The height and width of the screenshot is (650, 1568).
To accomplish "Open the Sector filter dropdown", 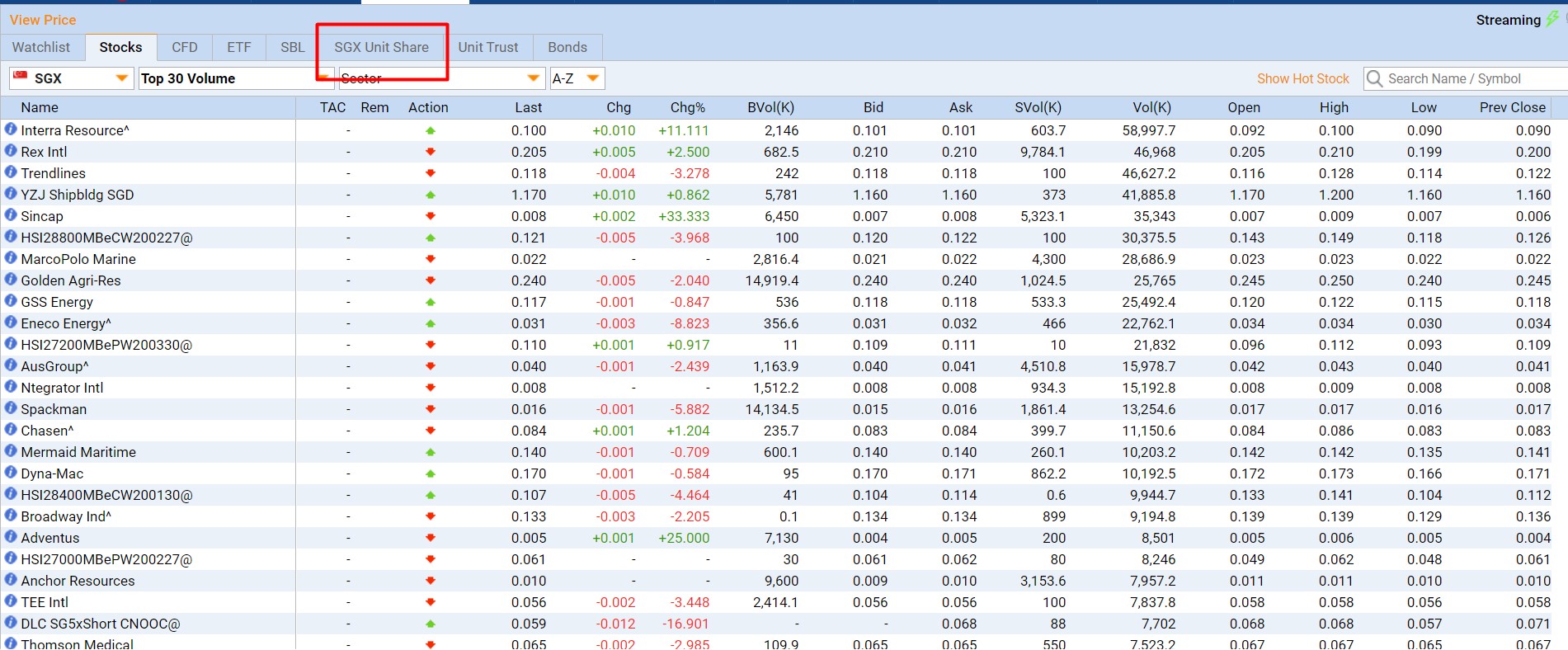I will tap(441, 78).
